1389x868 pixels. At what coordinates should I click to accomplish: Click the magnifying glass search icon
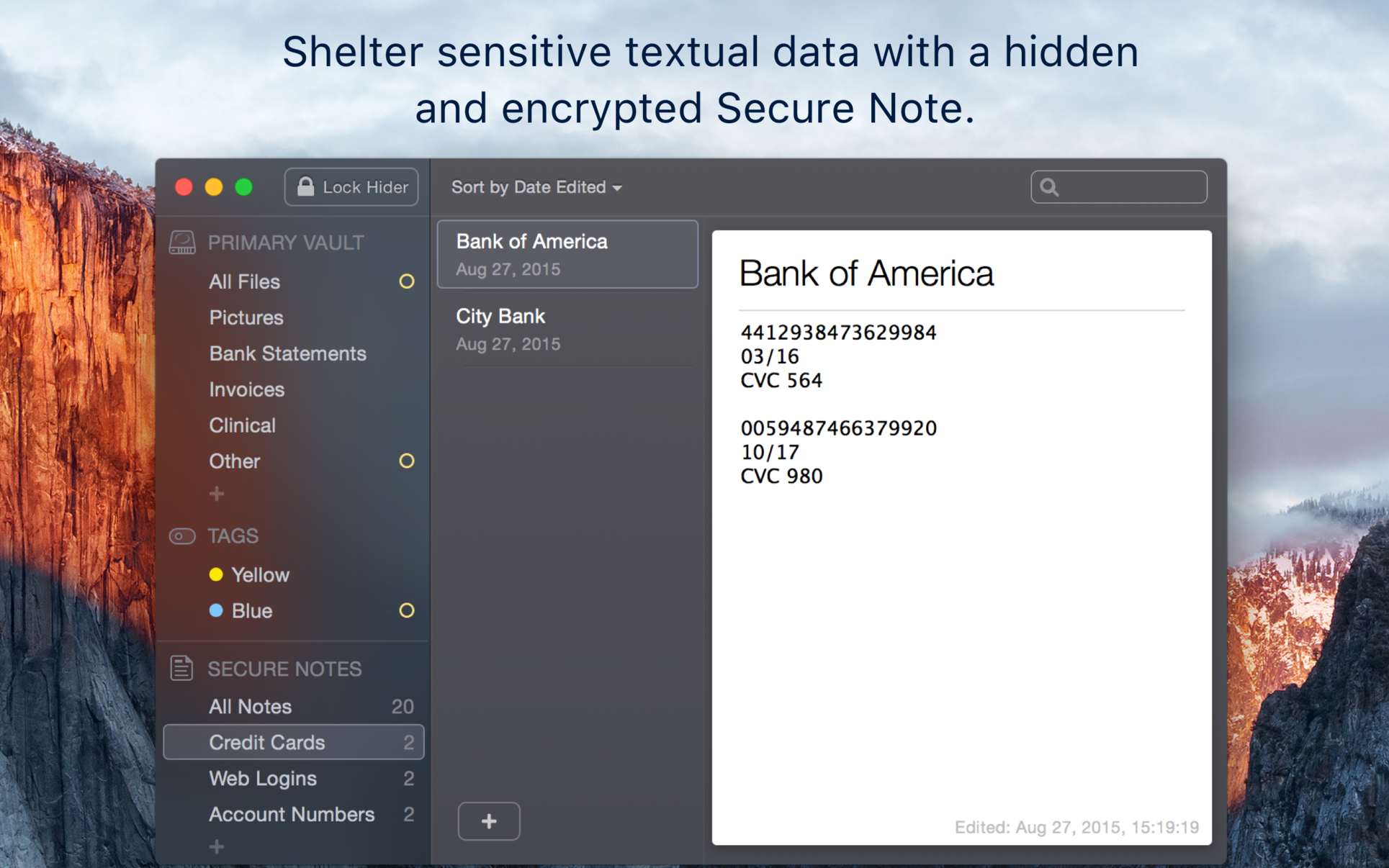point(1049,187)
